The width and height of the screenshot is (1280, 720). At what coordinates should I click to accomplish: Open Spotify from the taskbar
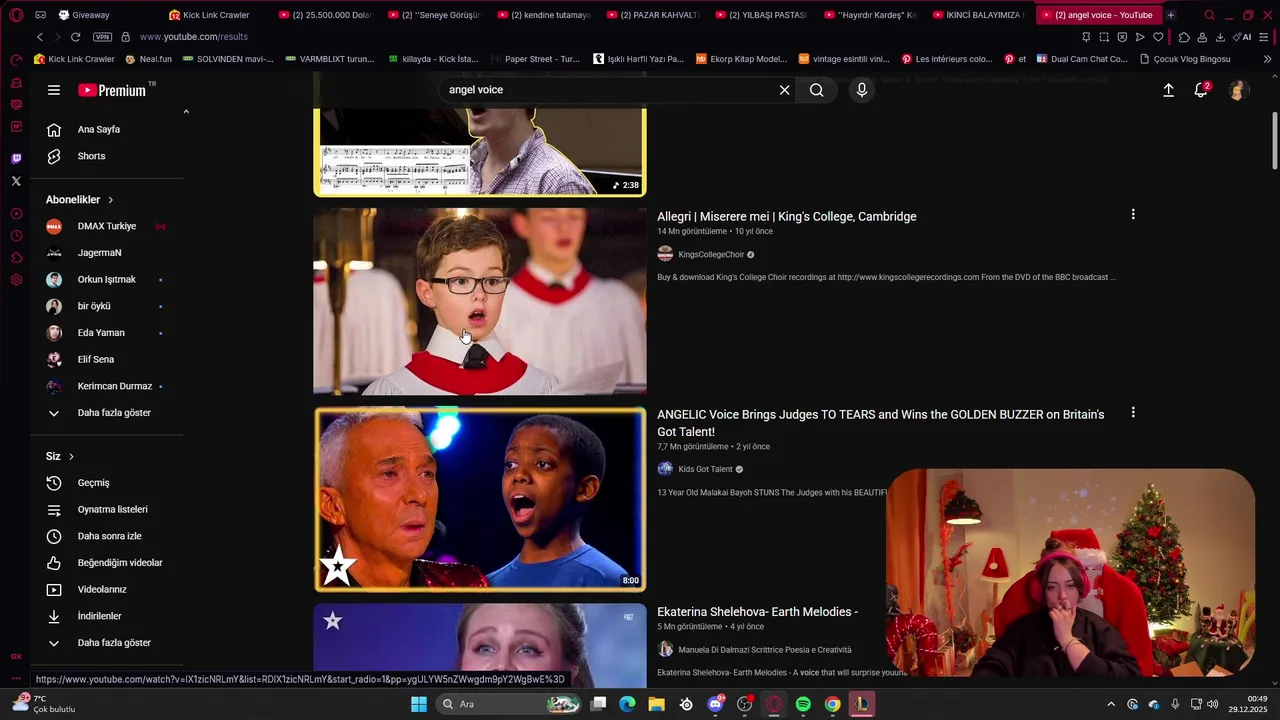coord(803,704)
